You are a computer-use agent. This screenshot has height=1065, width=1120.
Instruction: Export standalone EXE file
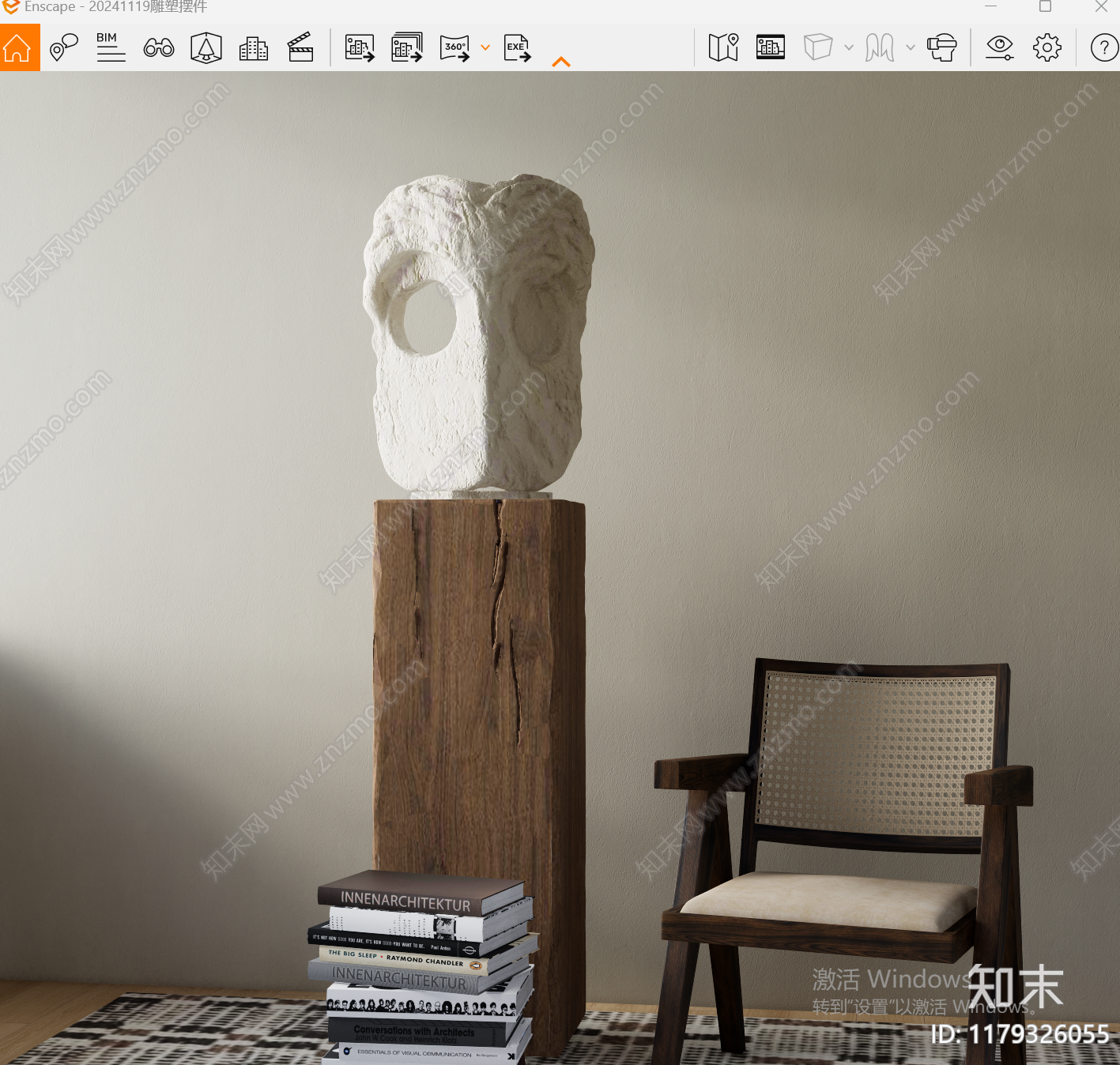(x=518, y=47)
